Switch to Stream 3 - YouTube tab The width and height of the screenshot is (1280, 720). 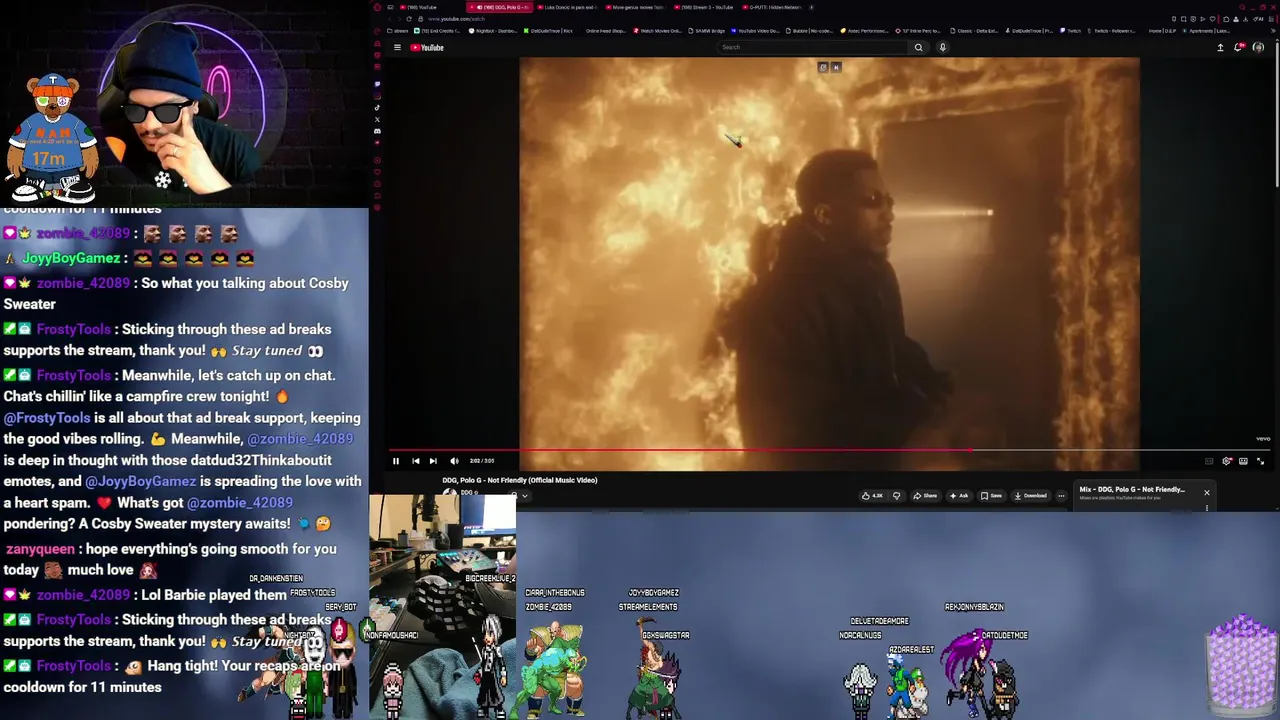coord(703,7)
